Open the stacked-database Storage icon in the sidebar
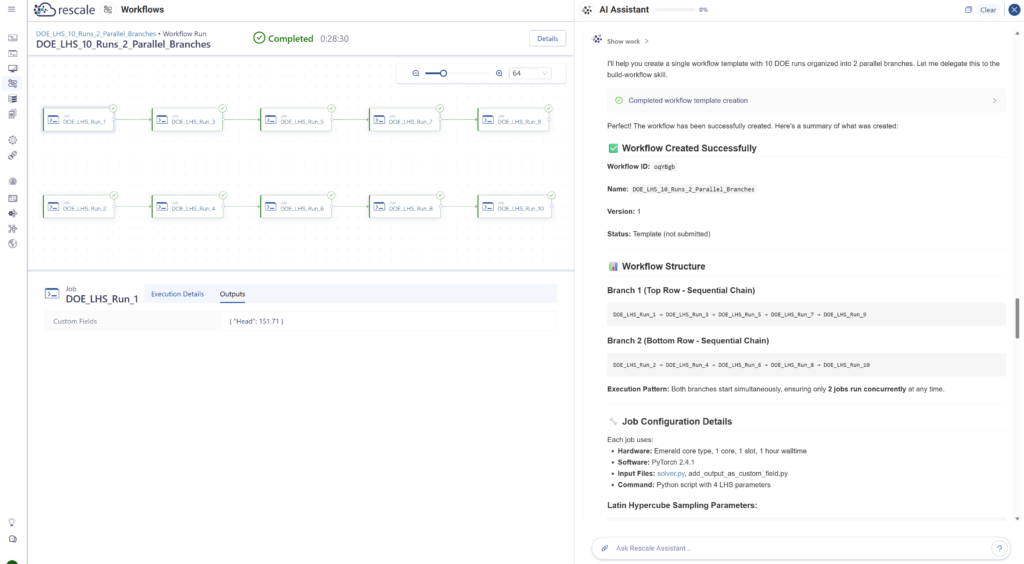Viewport: 1024px width, 564px height. (12, 99)
